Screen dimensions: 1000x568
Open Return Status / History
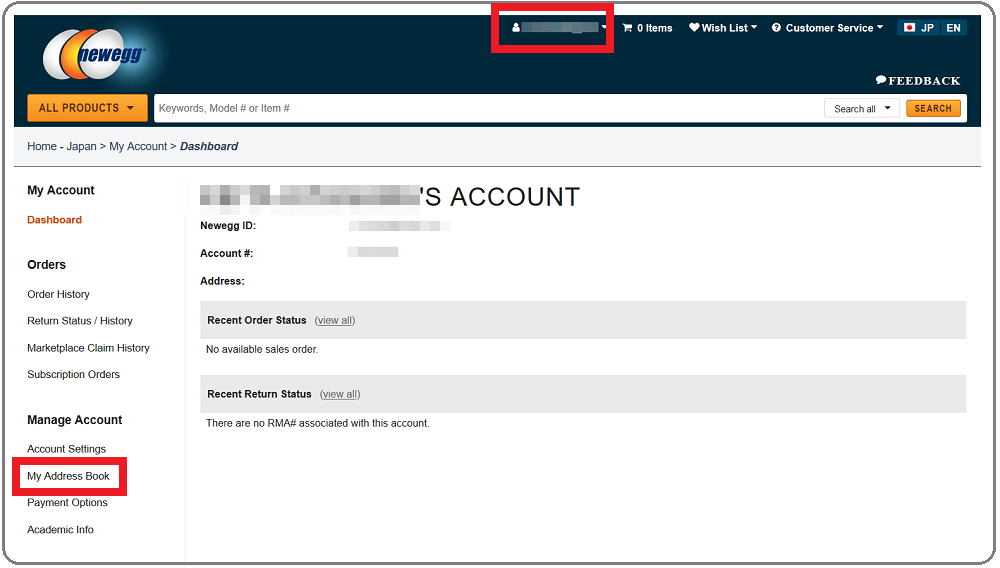(x=80, y=321)
